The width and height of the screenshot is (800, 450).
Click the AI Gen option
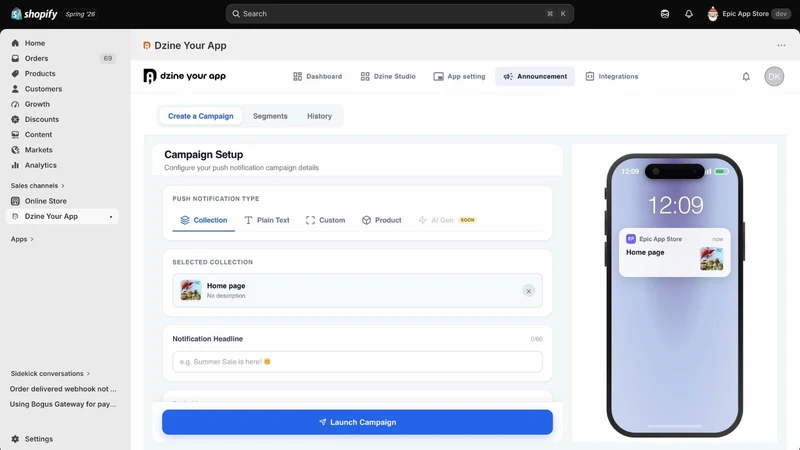(x=446, y=220)
